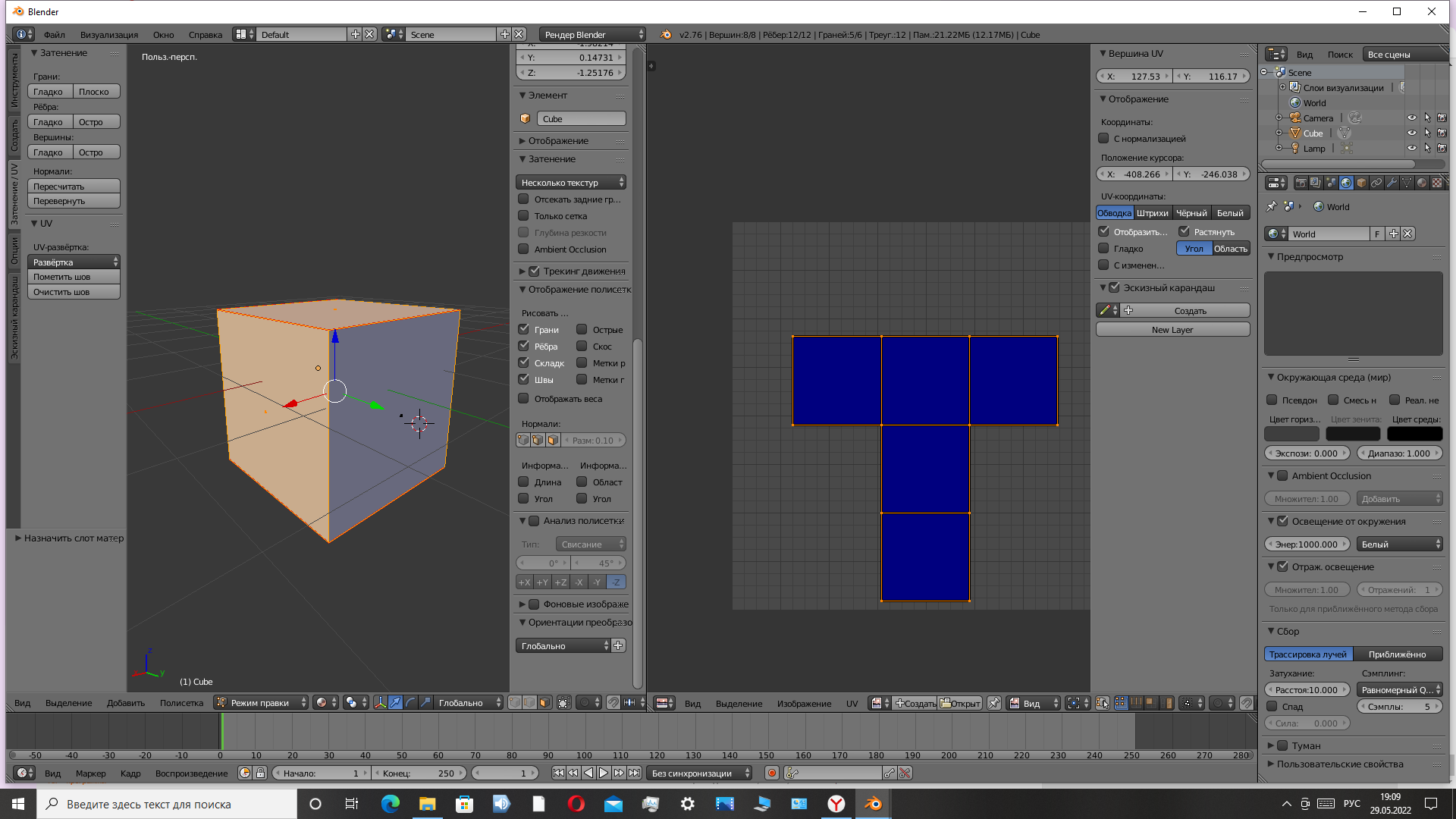Select face select mode cube icon
This screenshot has width=1456, height=819.
click(544, 703)
